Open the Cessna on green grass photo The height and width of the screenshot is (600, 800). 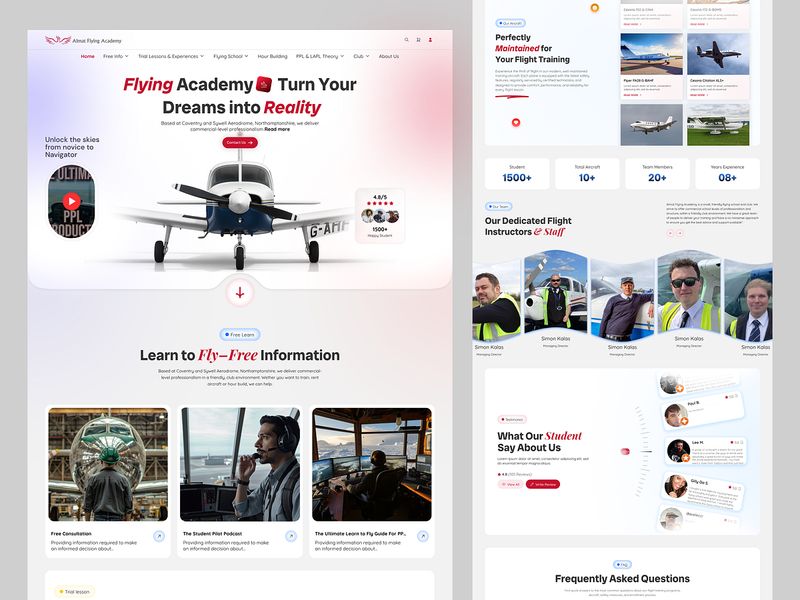[718, 125]
